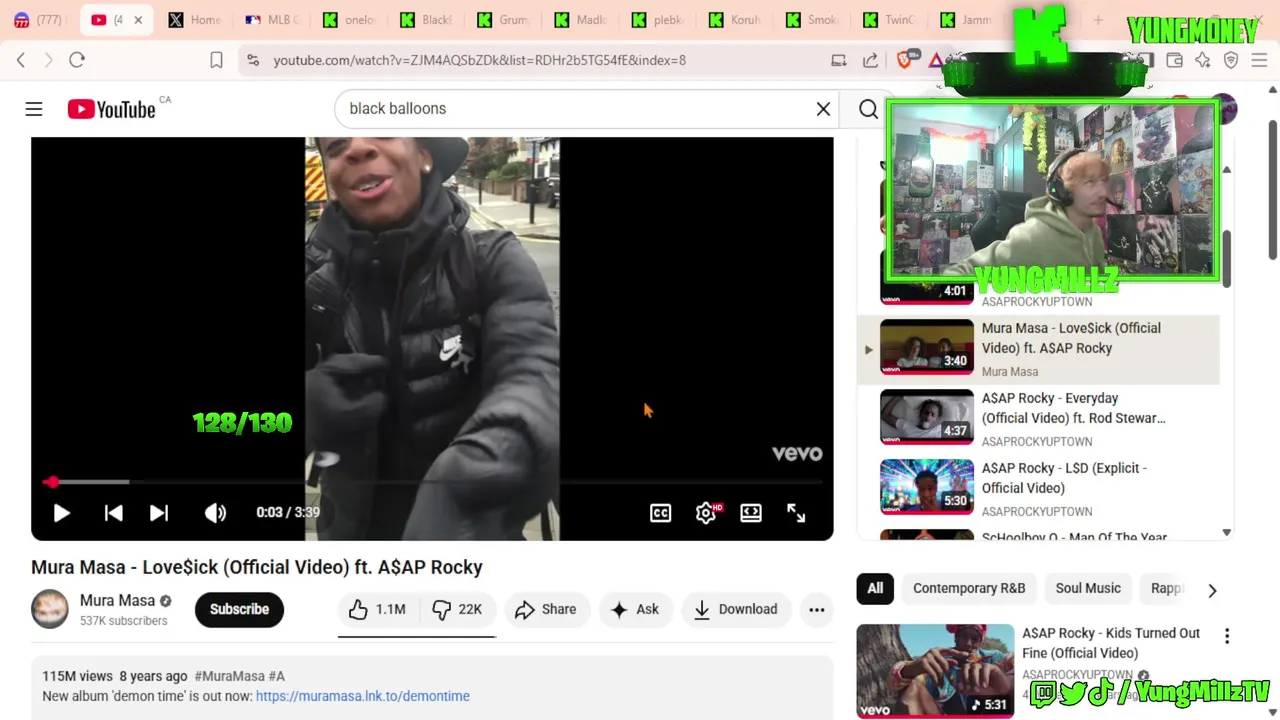Viewport: 1280px width, 720px height.
Task: Show more filter chips with right arrow
Action: tap(1212, 590)
